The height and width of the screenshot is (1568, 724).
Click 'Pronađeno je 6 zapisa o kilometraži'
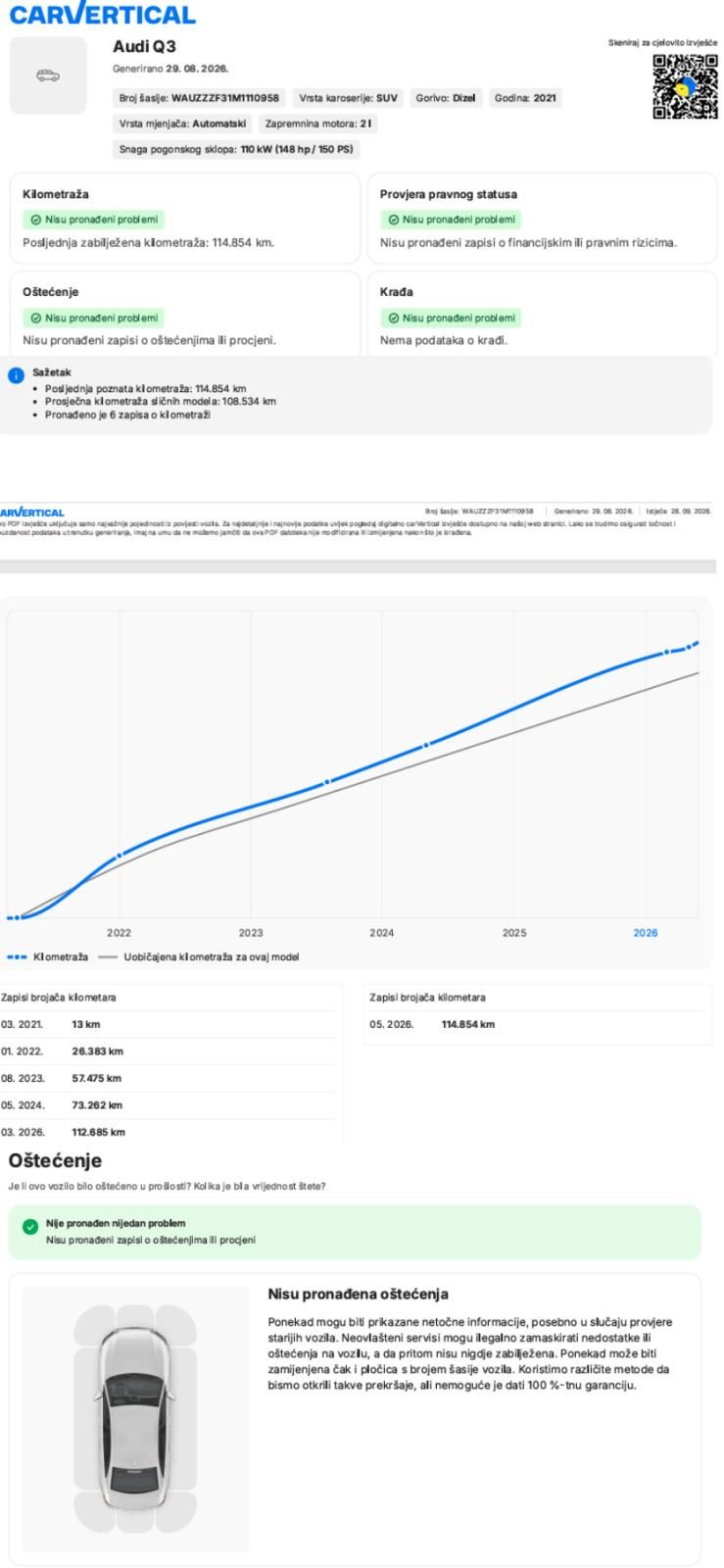pos(127,415)
